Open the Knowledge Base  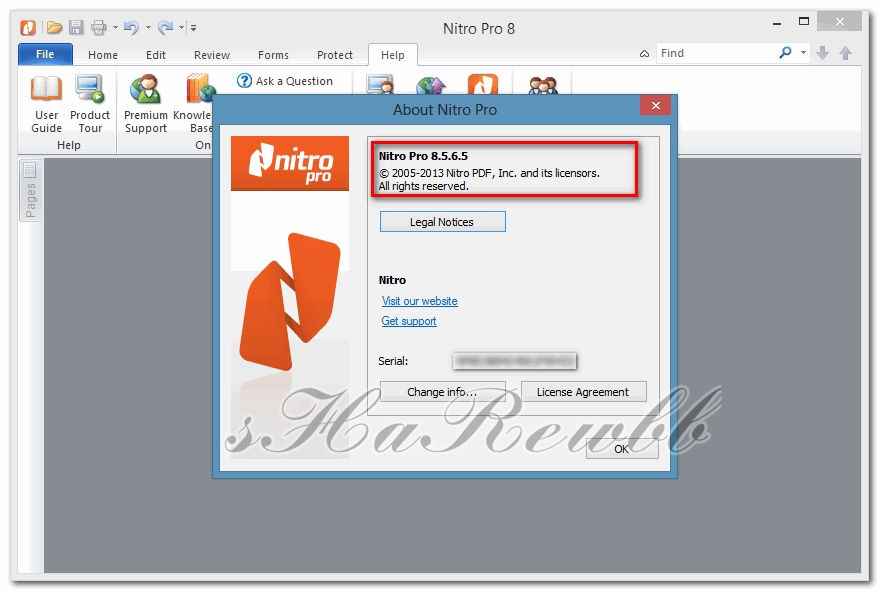pos(192,104)
